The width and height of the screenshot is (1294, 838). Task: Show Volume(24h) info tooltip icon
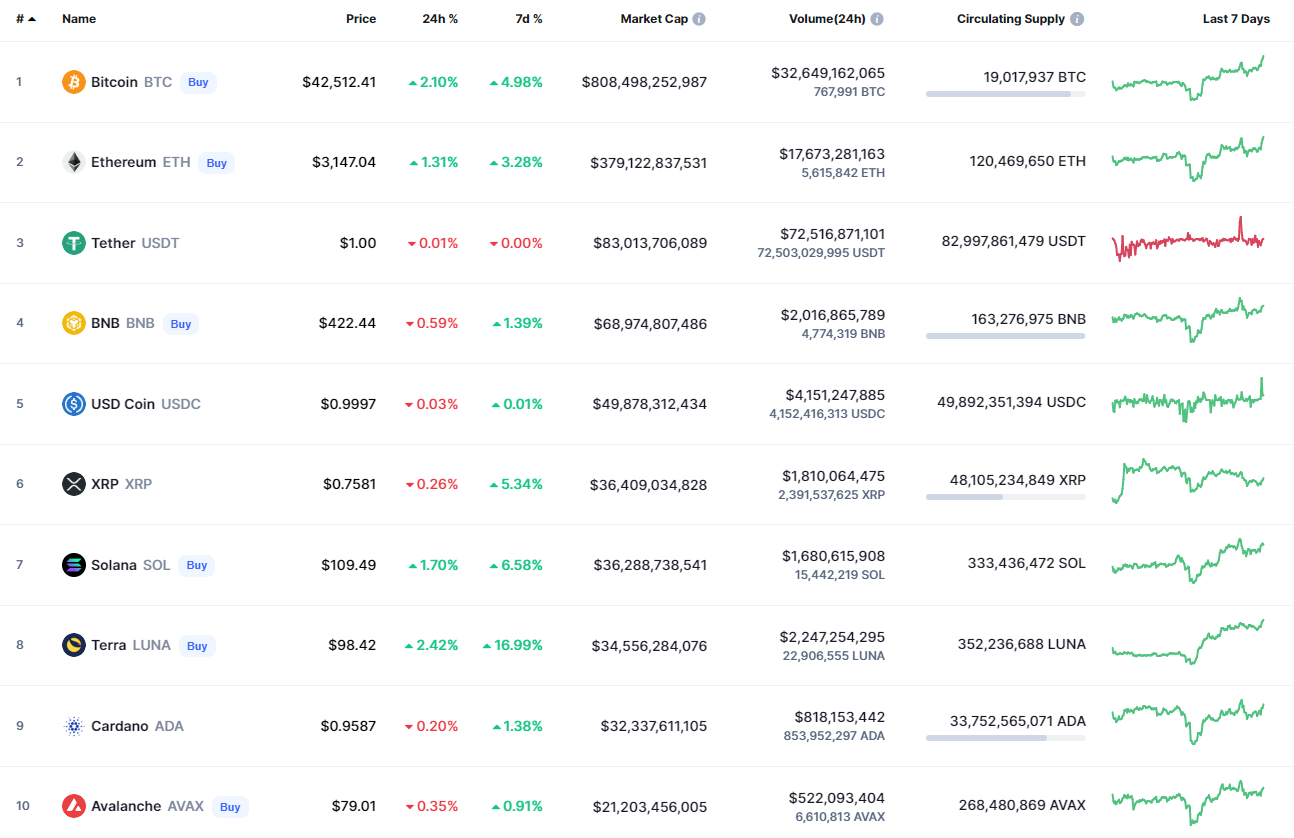pos(877,19)
